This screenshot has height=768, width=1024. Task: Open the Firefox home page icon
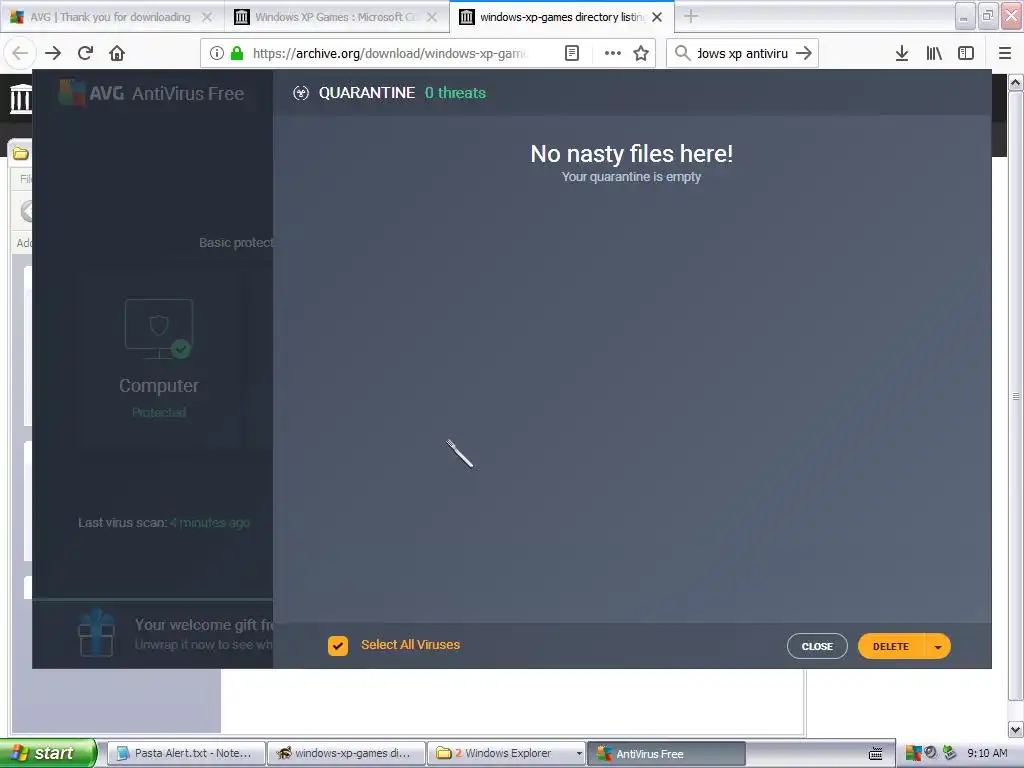[x=117, y=53]
